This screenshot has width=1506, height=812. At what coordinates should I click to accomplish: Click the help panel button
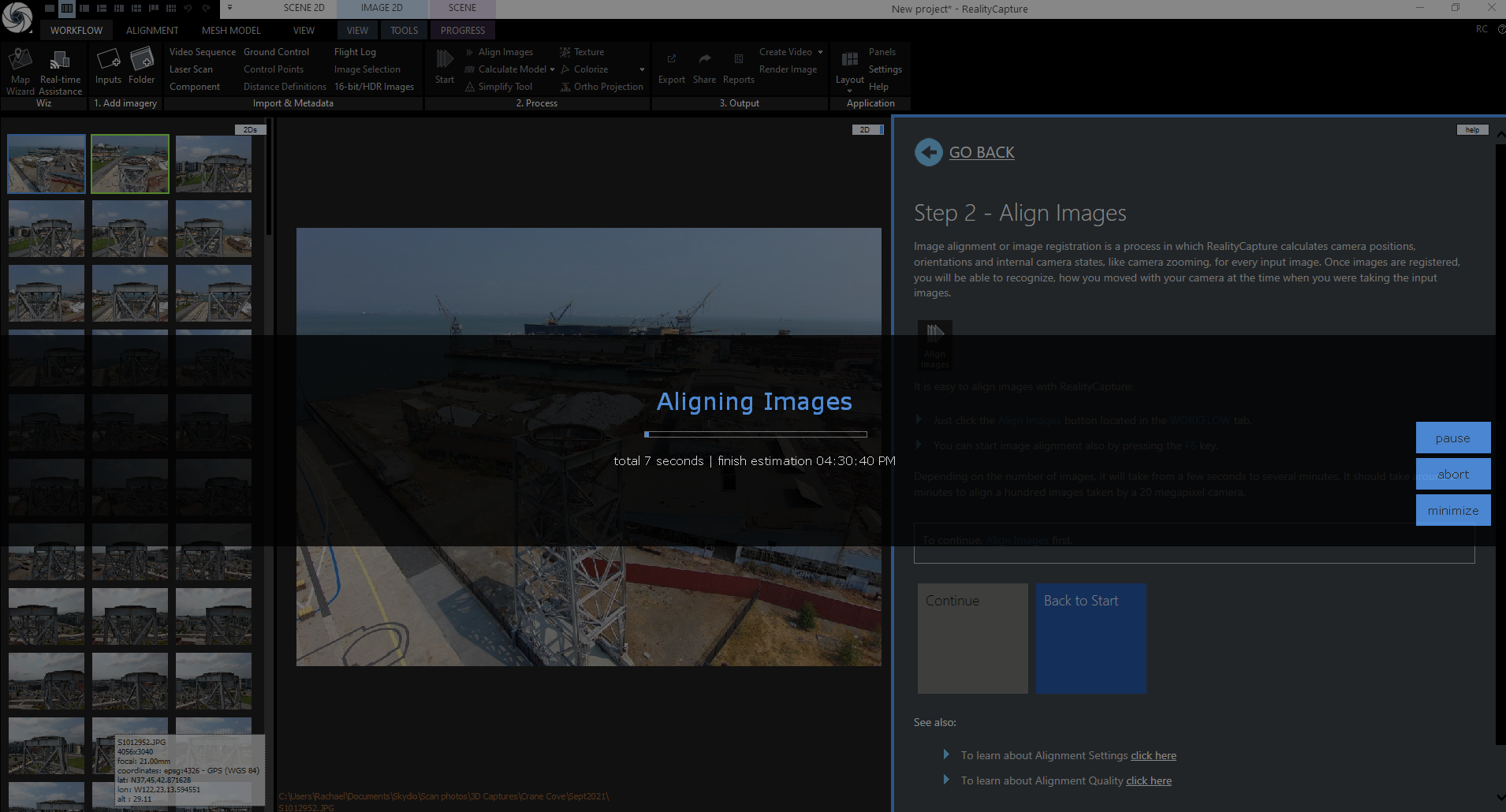tap(1472, 129)
